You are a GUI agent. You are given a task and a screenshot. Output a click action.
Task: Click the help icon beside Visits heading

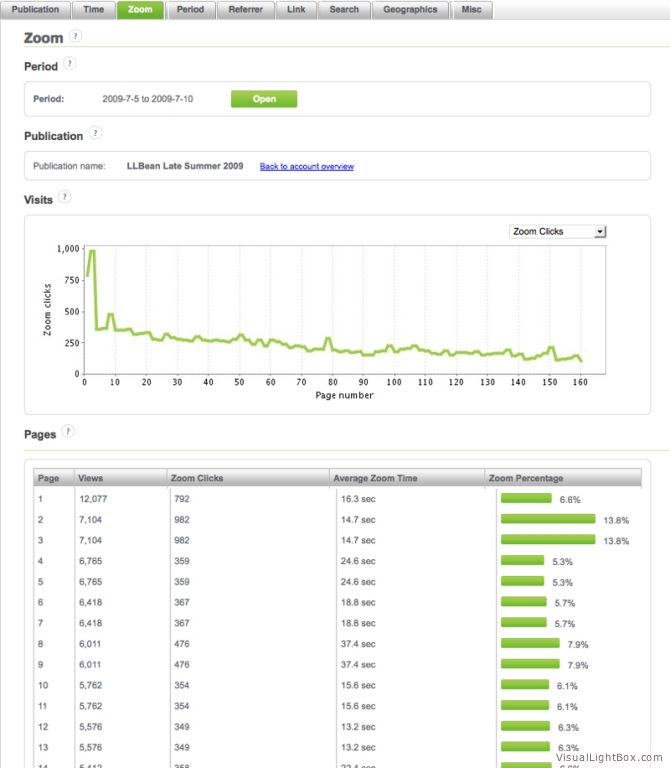[x=65, y=197]
